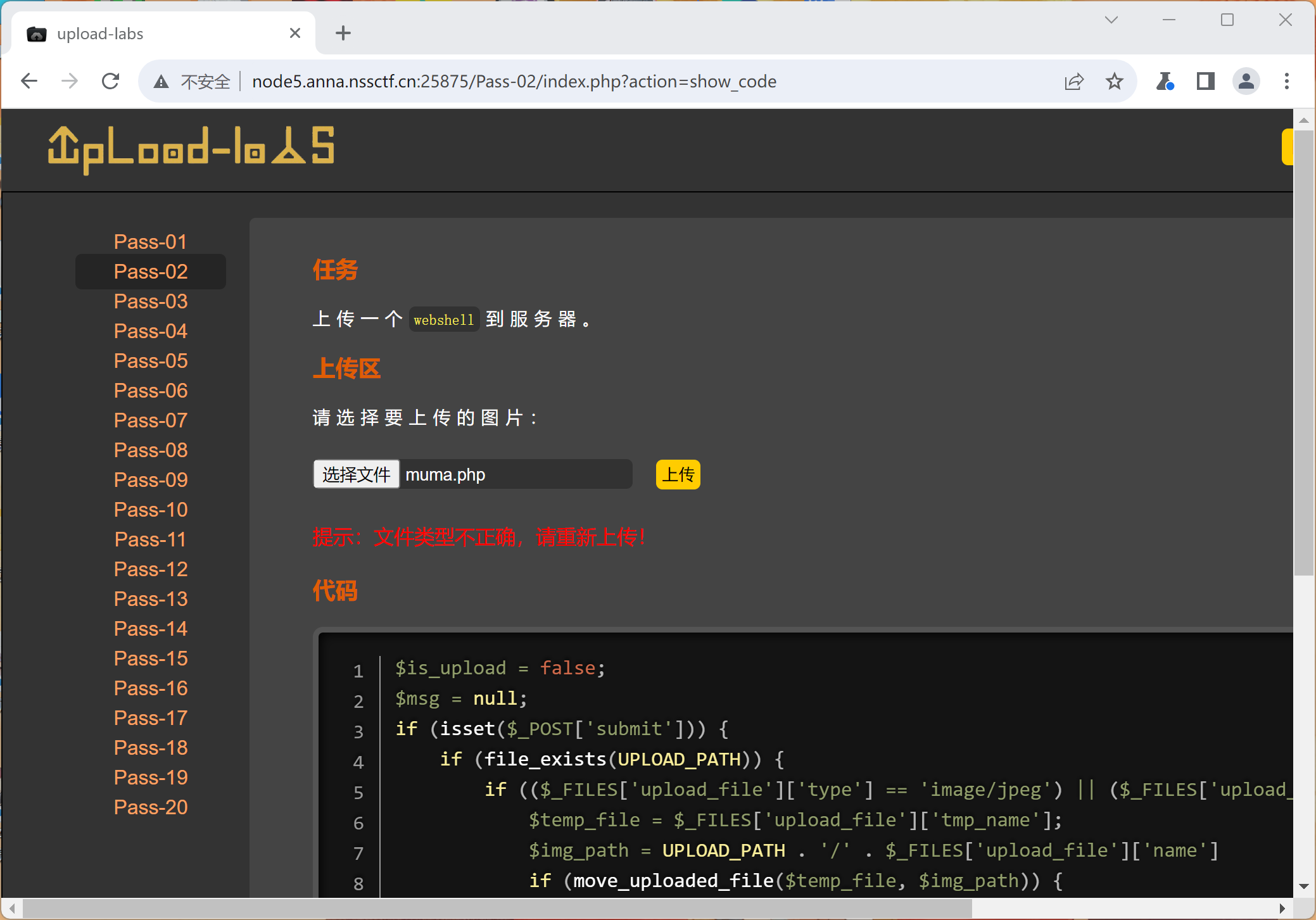Open Chrome three-dot menu
The image size is (1316, 920).
[x=1286, y=81]
